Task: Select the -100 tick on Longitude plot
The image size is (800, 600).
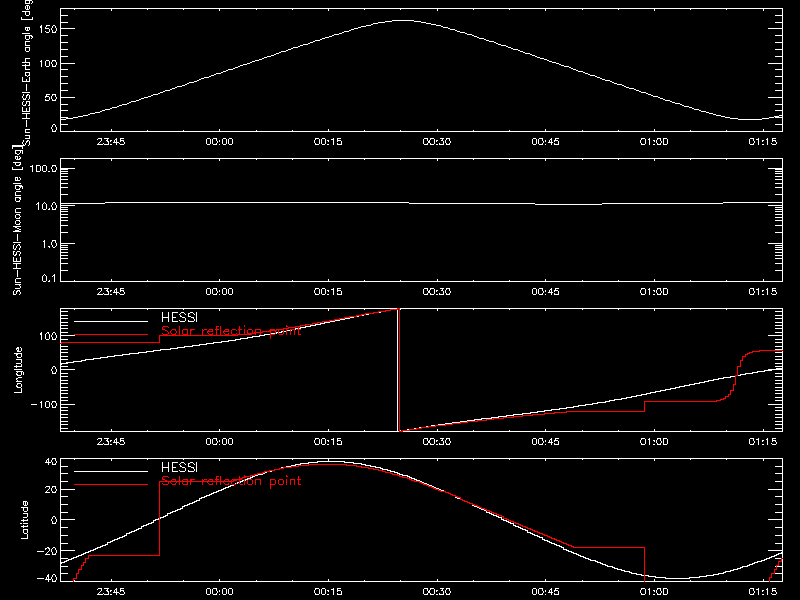Action: point(43,404)
